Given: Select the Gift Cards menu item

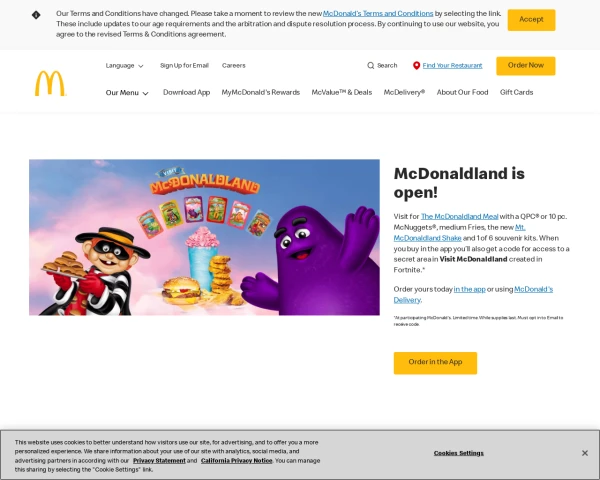Looking at the screenshot, I should point(516,93).
